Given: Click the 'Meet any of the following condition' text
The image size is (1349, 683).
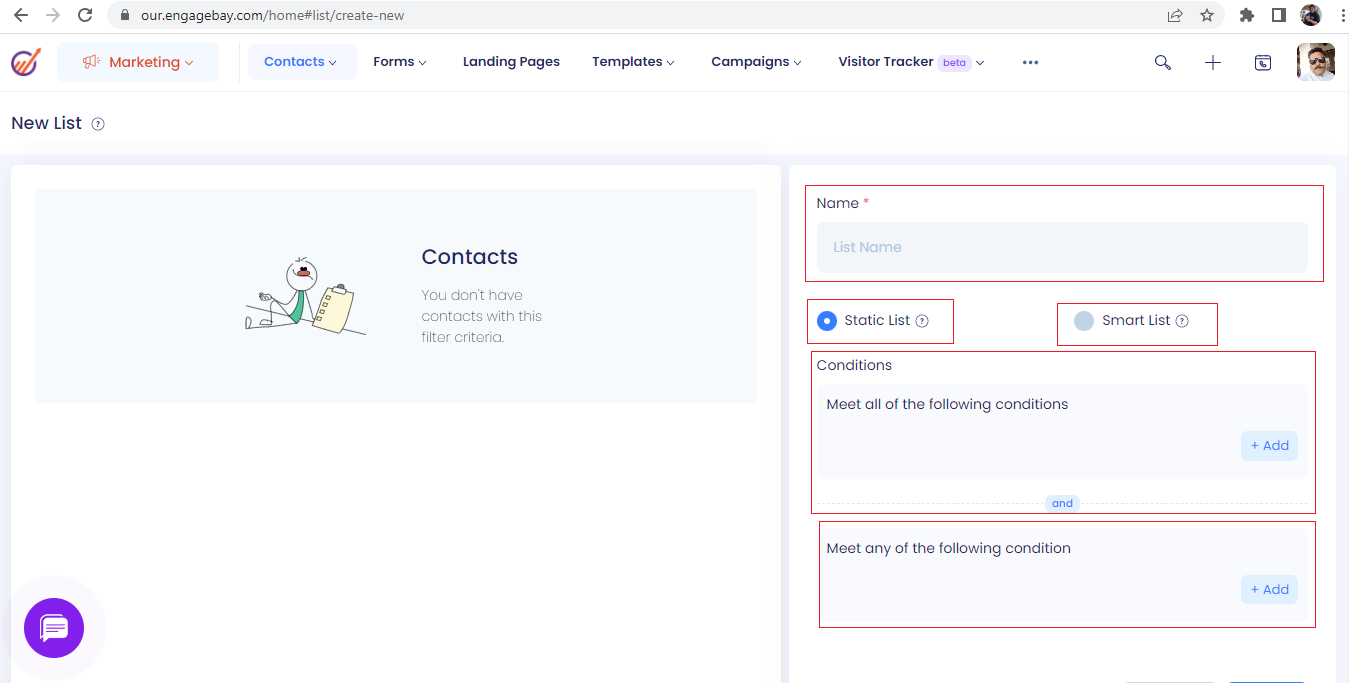Looking at the screenshot, I should point(948,549).
